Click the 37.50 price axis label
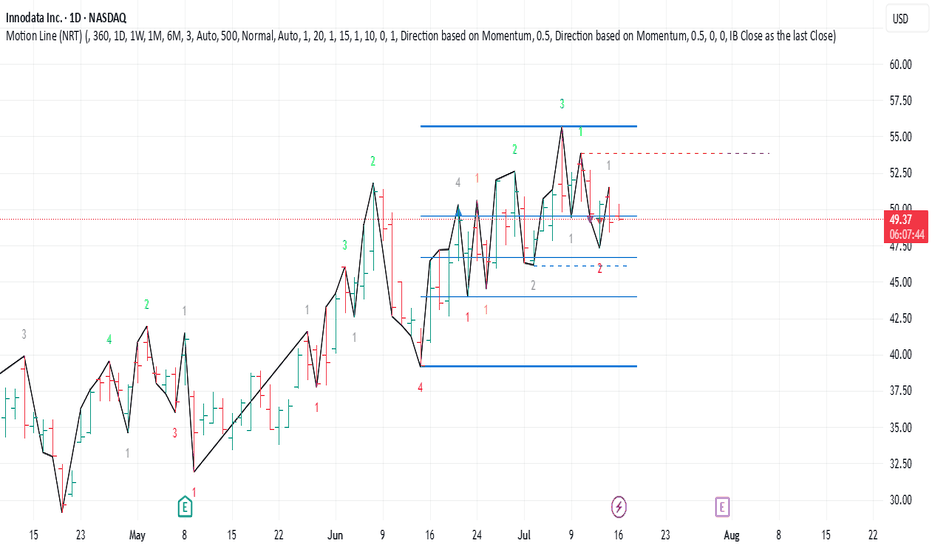The height and width of the screenshot is (550, 932). point(900,391)
